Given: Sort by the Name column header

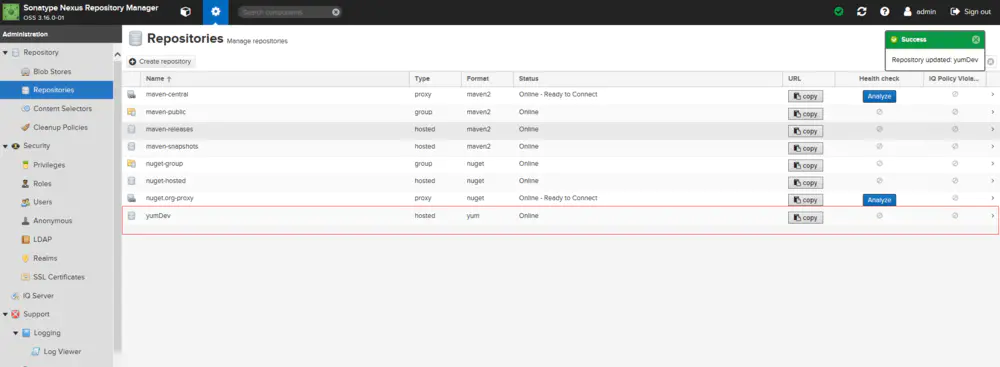Looking at the screenshot, I should coord(275,79).
